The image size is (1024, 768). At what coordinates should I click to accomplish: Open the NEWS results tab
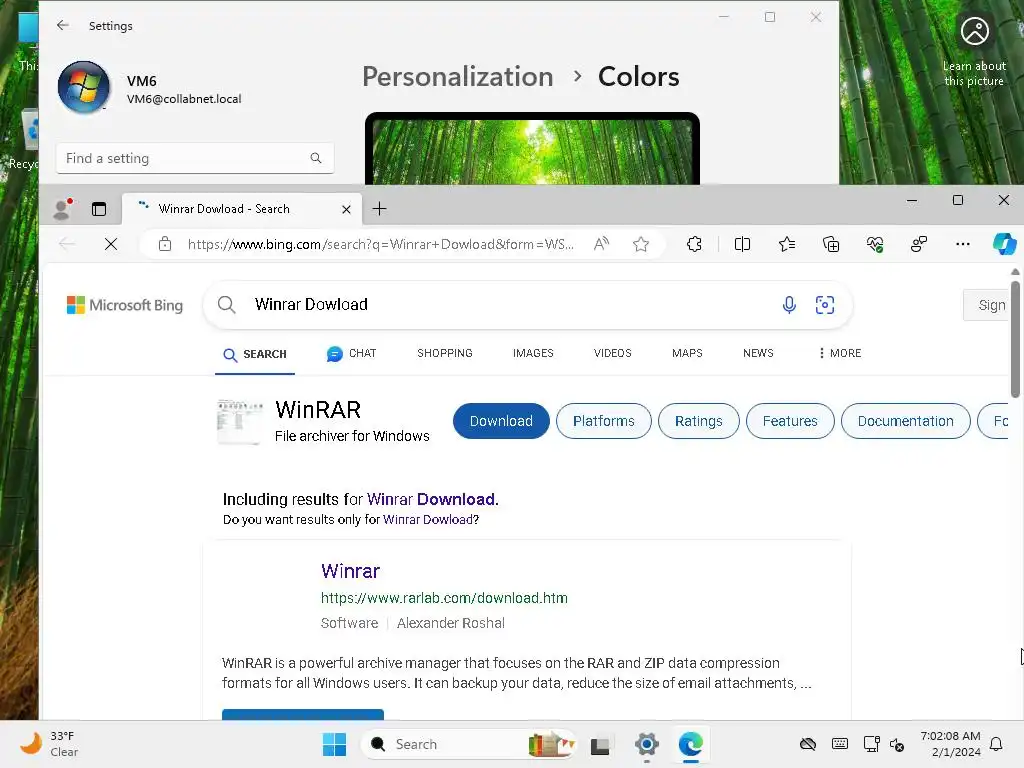[758, 353]
